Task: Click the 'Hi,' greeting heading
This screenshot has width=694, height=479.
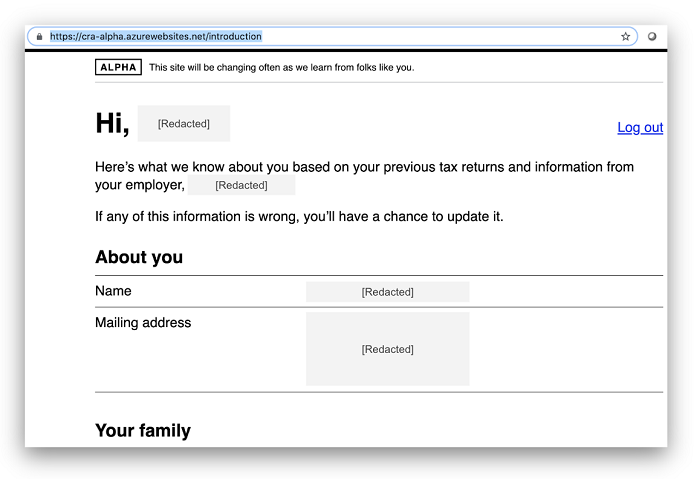Action: pyautogui.click(x=112, y=123)
